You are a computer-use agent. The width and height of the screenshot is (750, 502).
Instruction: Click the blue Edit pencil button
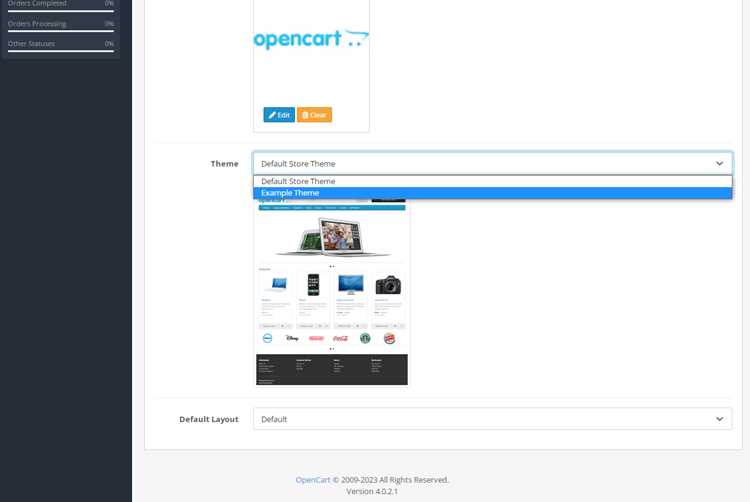279,115
